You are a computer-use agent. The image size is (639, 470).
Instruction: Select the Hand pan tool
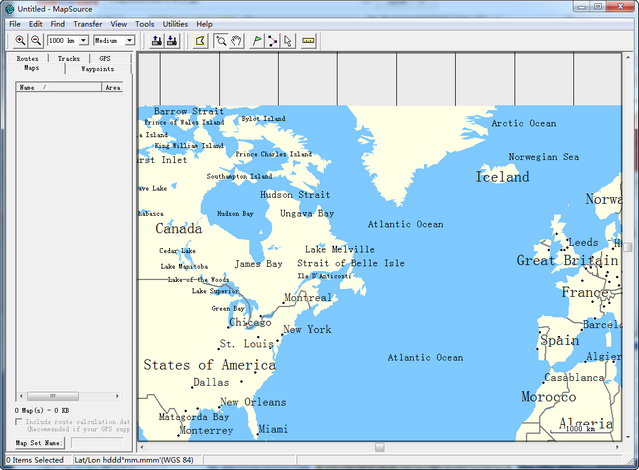pyautogui.click(x=237, y=41)
